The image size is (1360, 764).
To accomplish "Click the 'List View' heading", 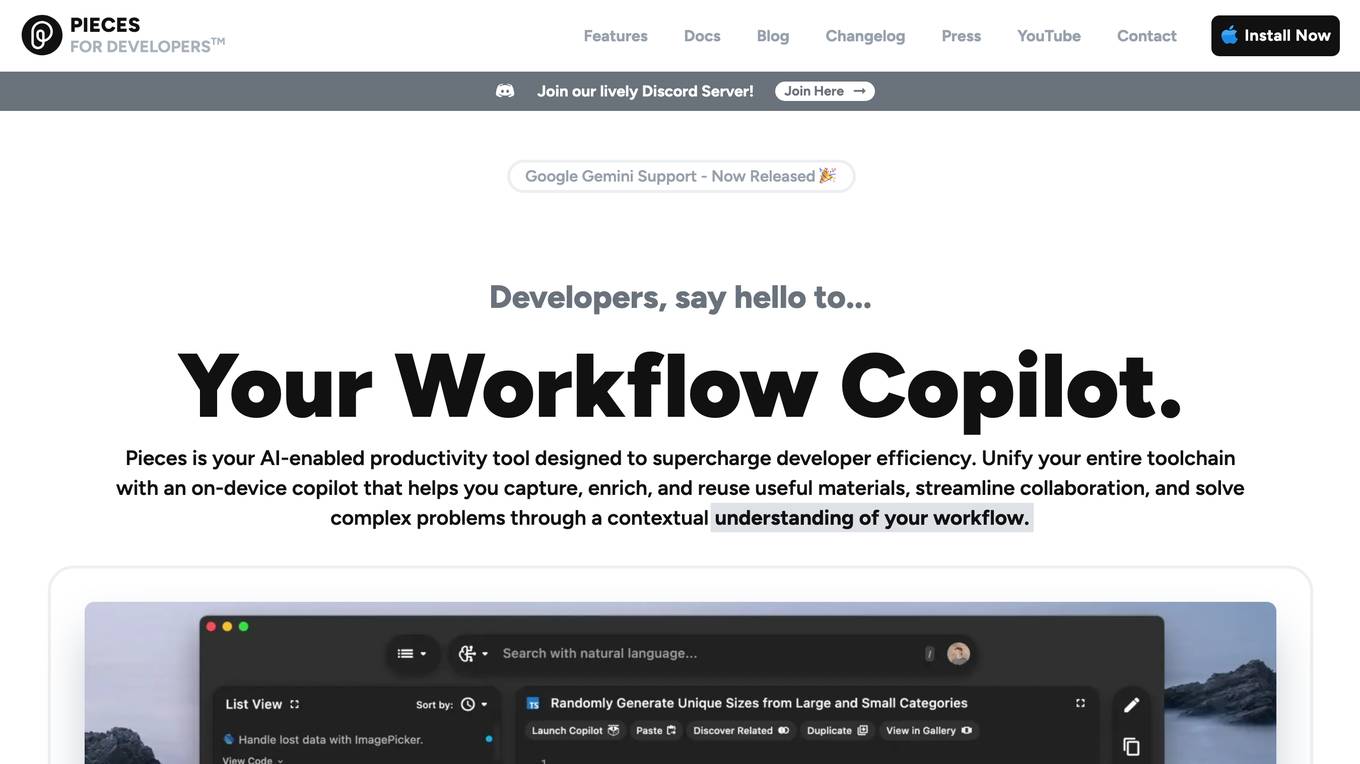I will point(253,704).
